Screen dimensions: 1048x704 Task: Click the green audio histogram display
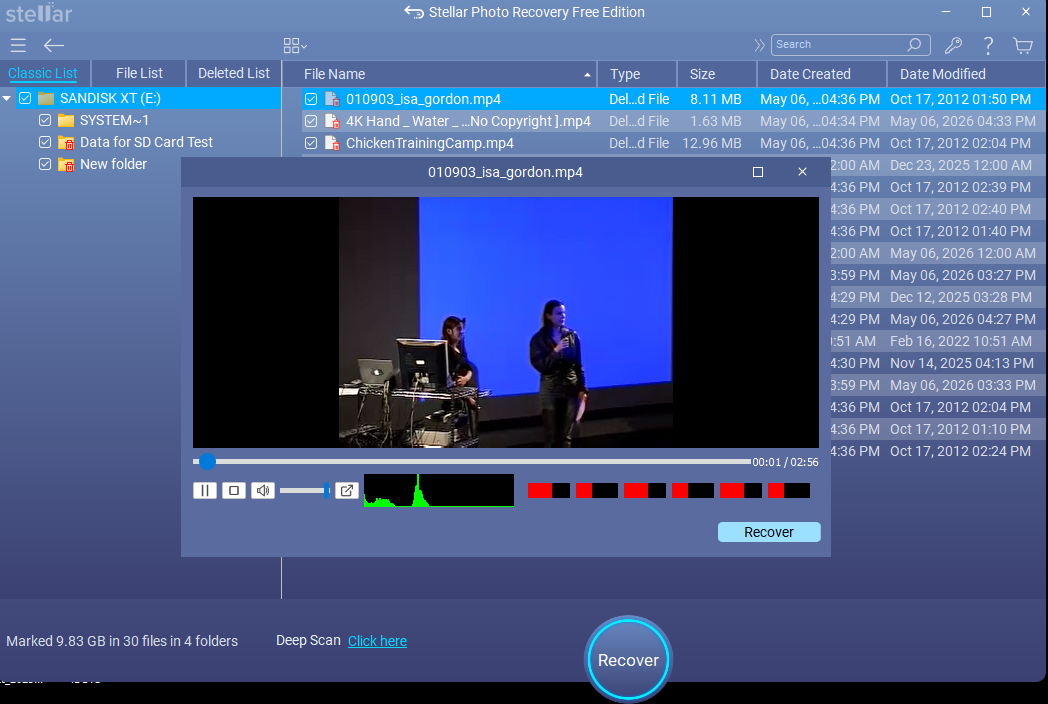click(x=439, y=490)
